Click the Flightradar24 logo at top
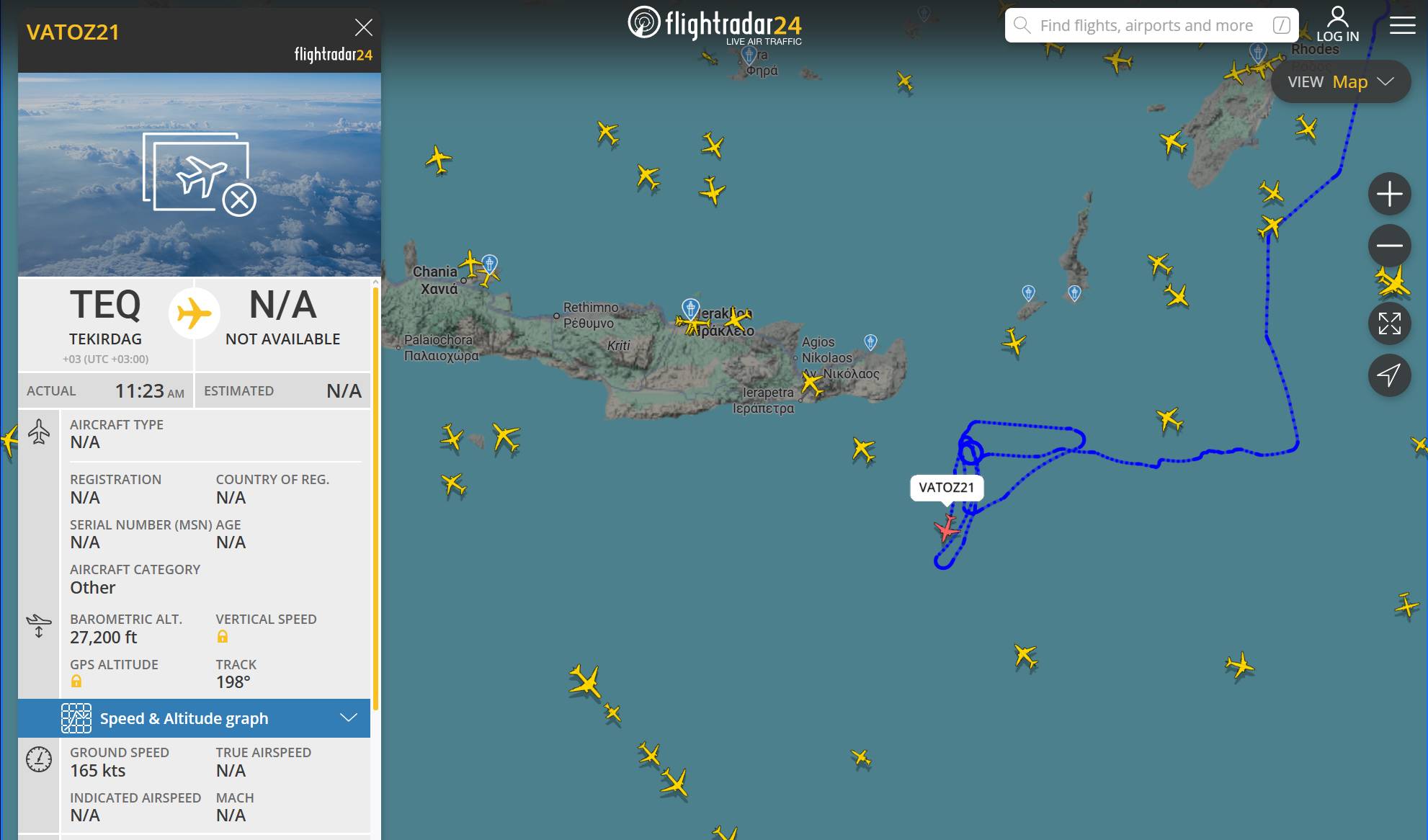 715,25
